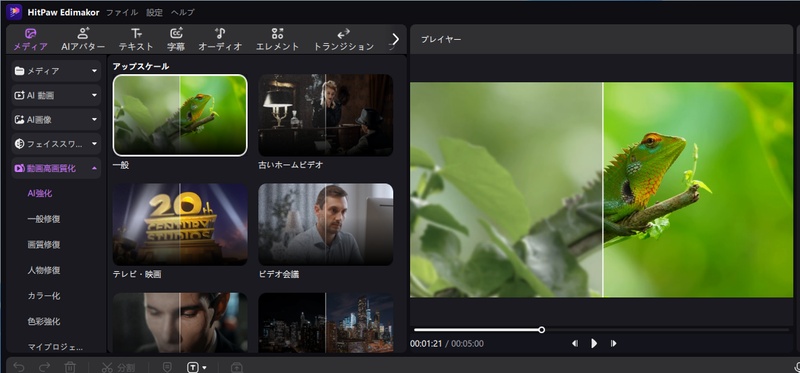800x373 pixels.
Task: Redo the last action
Action: coord(44,367)
